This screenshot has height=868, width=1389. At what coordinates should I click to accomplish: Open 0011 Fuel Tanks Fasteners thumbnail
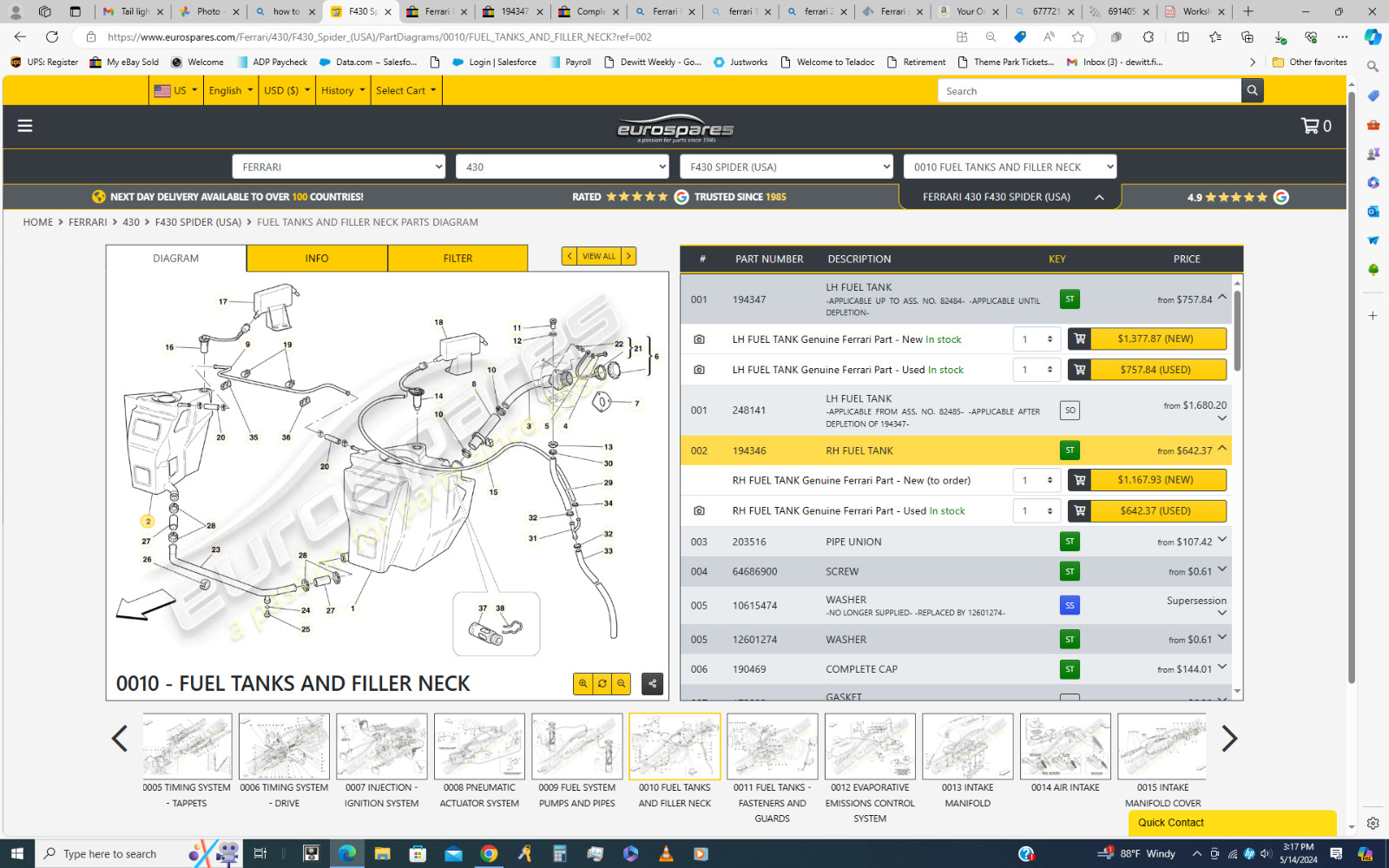(773, 746)
